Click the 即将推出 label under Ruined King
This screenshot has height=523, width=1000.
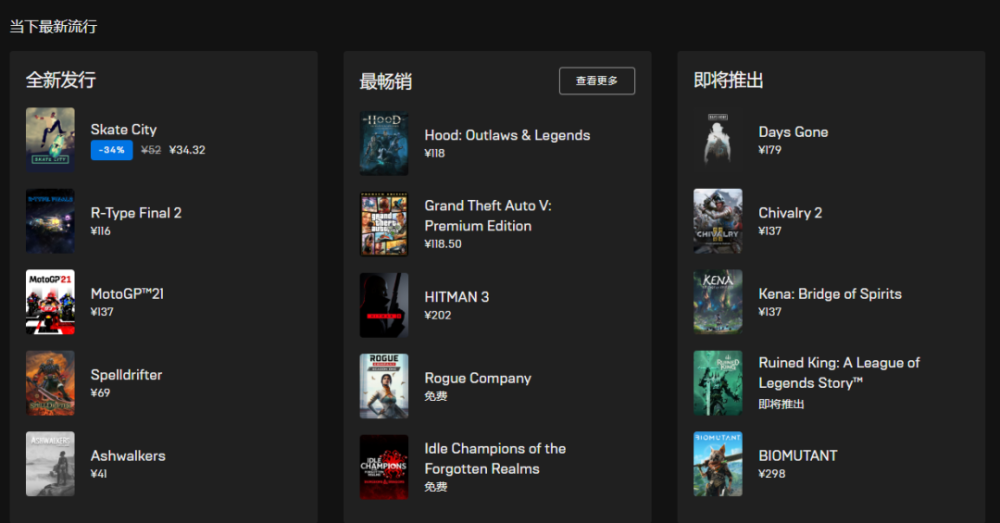781,404
